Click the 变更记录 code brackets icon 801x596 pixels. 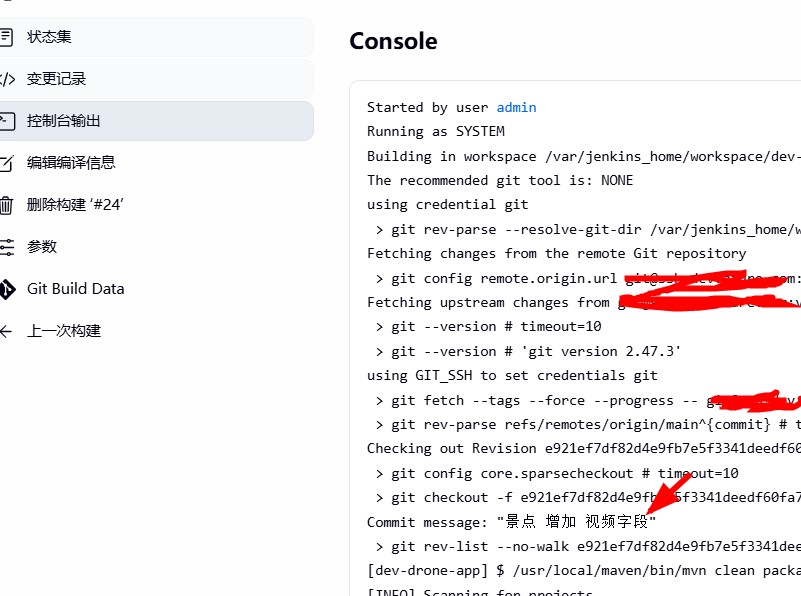coord(7,79)
